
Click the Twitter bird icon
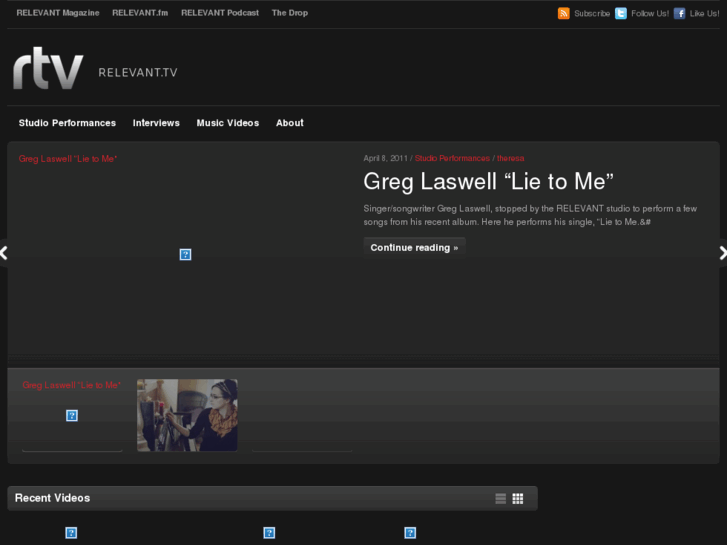[621, 13]
